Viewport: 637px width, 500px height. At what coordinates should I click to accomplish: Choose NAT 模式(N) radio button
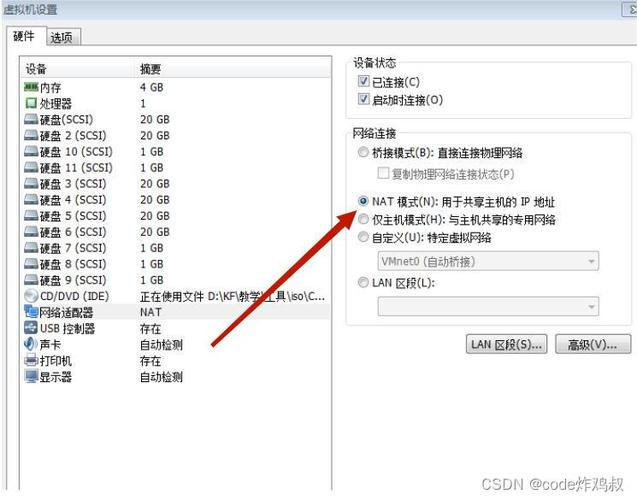363,201
